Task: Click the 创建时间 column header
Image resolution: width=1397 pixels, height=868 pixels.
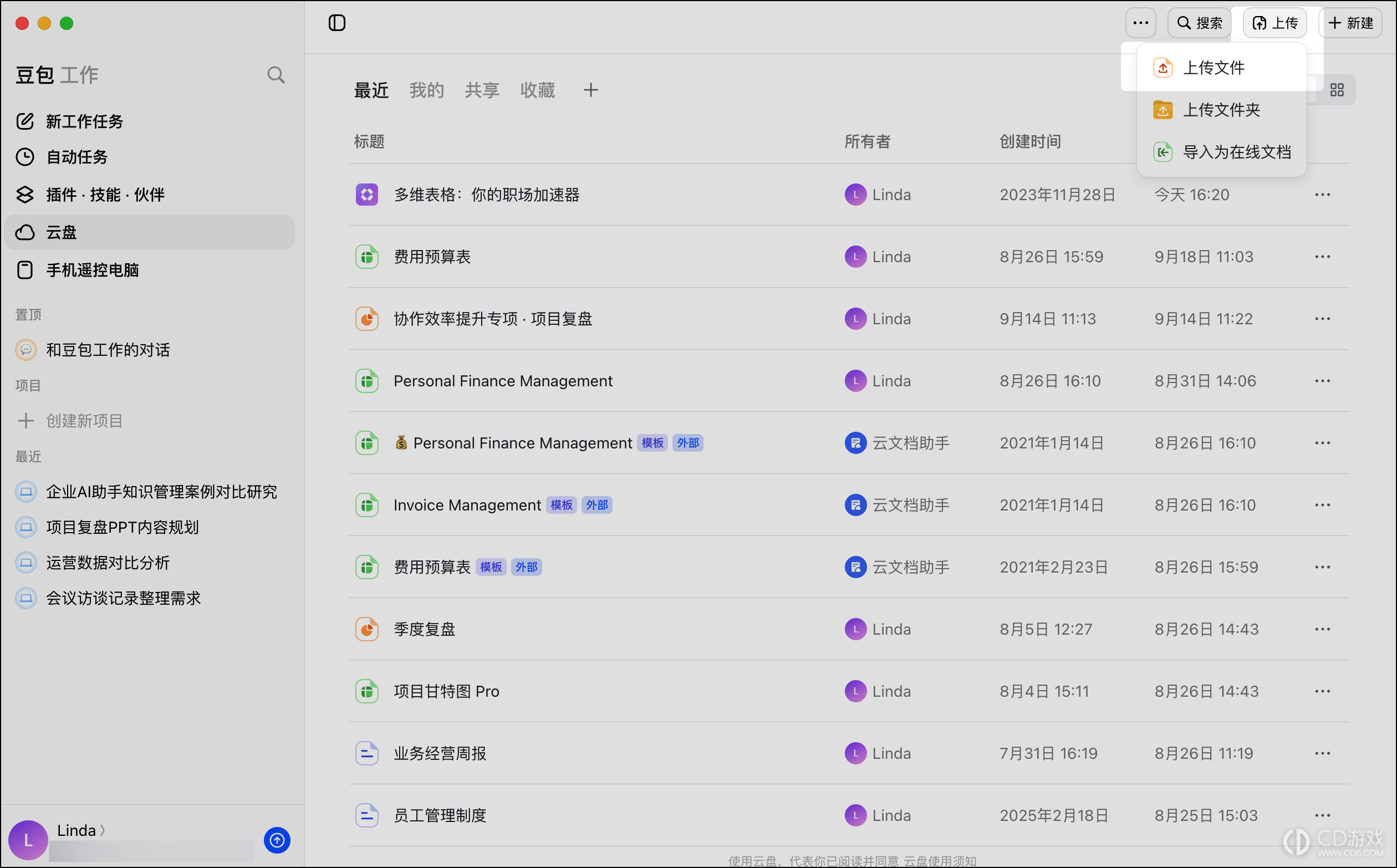Action: click(1030, 141)
